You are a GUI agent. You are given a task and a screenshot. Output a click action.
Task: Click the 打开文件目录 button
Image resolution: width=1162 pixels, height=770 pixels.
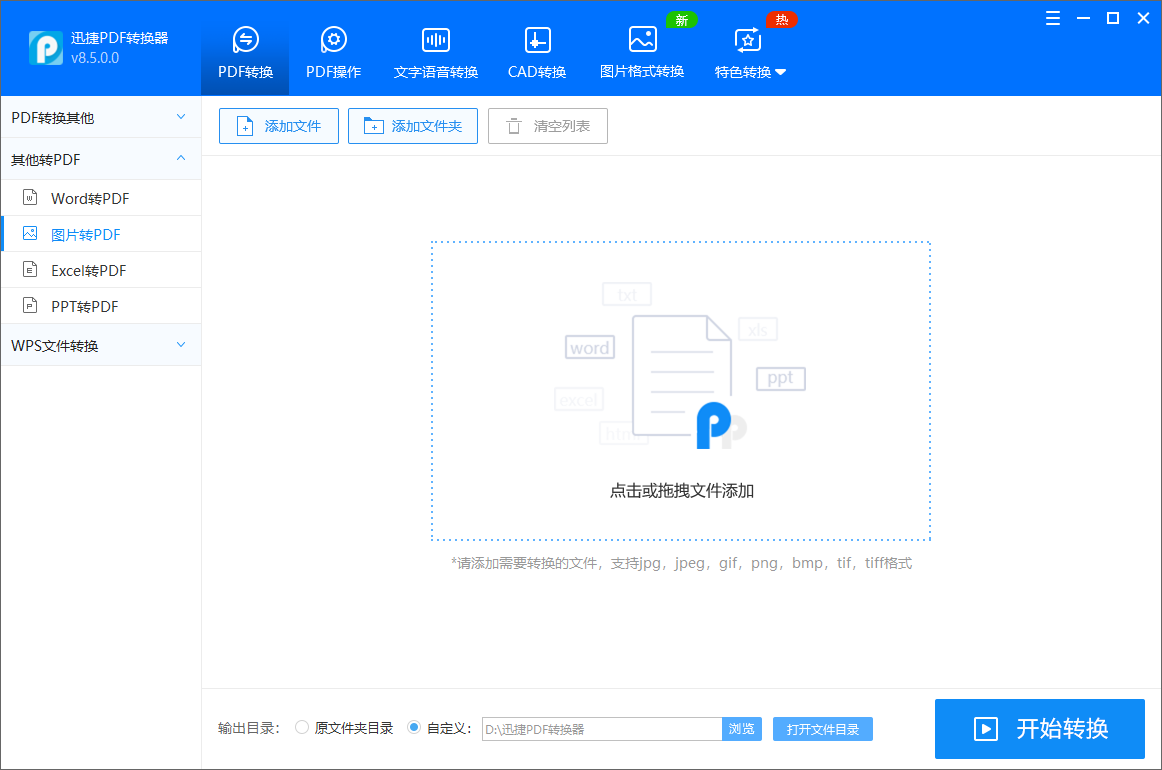823,728
